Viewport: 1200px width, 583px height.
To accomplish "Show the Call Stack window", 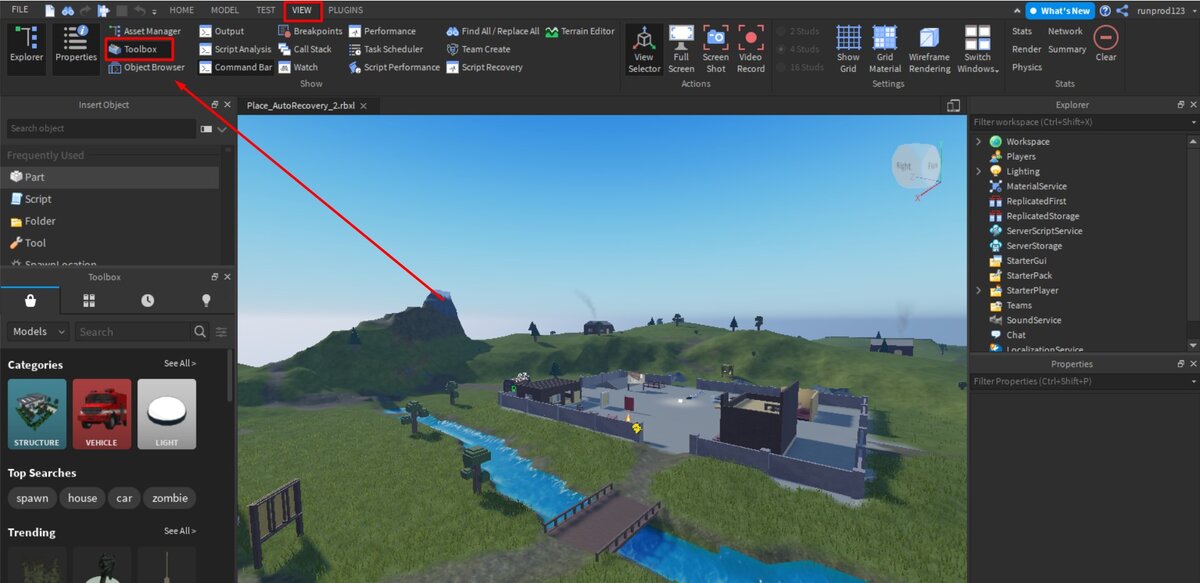I will pos(305,49).
